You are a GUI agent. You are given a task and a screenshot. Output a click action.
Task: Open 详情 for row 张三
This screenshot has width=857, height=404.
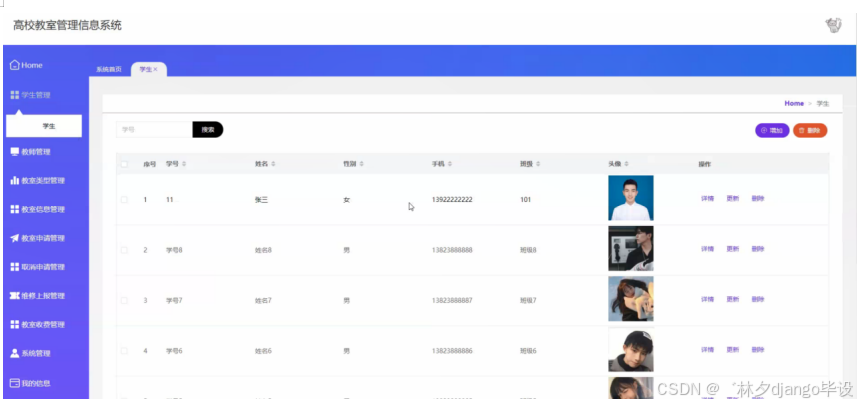click(707, 198)
